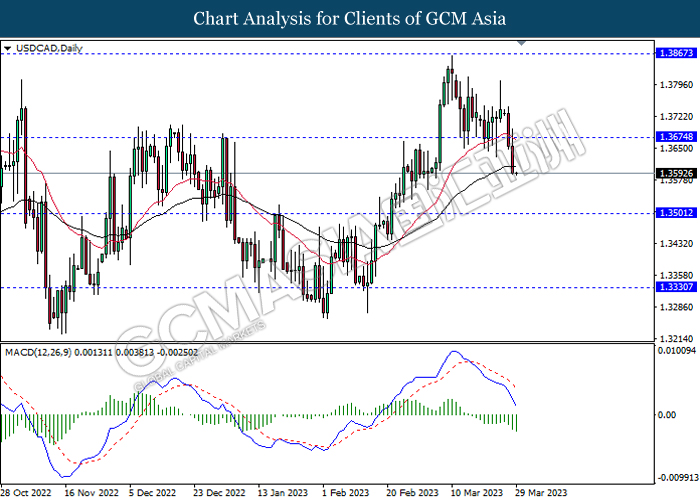Screen dimensions: 700x500
Task: Click the 1.33580 price axis value
Action: tap(676, 275)
